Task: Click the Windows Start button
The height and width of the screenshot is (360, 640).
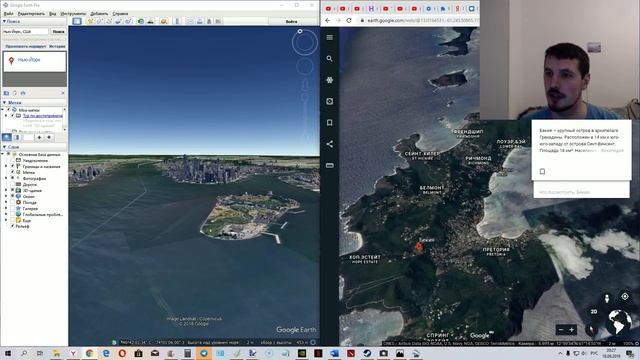Action: point(7,353)
